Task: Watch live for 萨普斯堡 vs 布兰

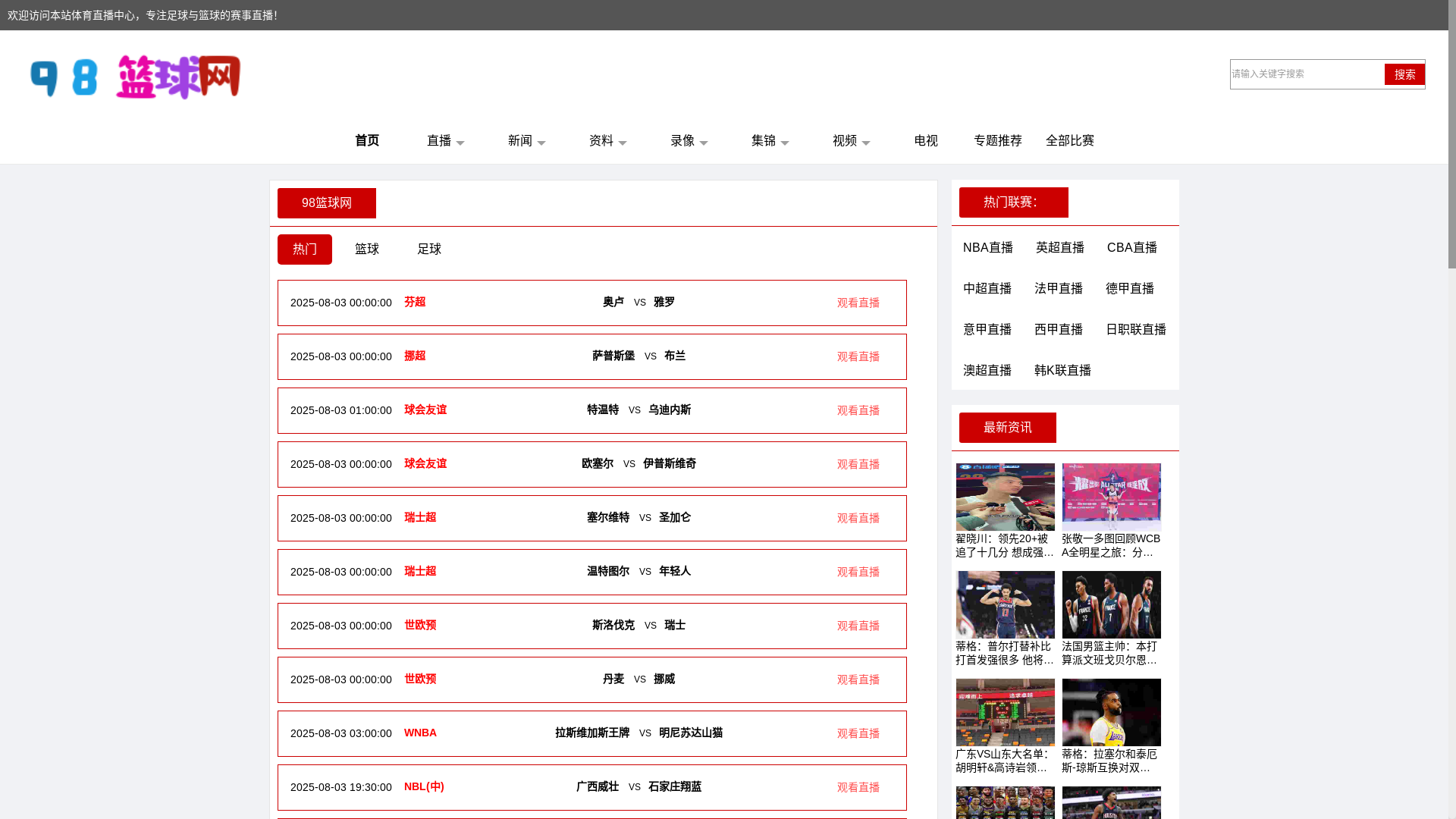Action: pos(858,357)
